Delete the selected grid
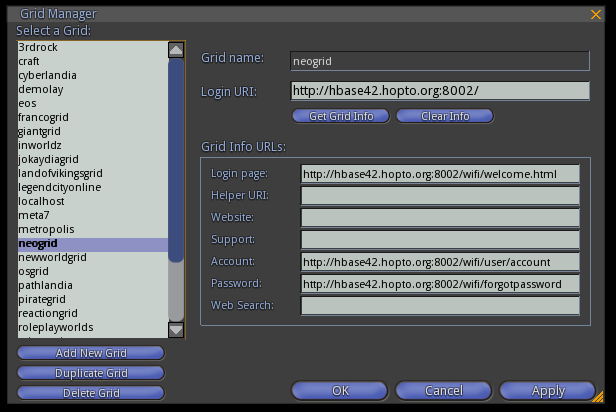Image resolution: width=616 pixels, height=412 pixels. (x=90, y=393)
